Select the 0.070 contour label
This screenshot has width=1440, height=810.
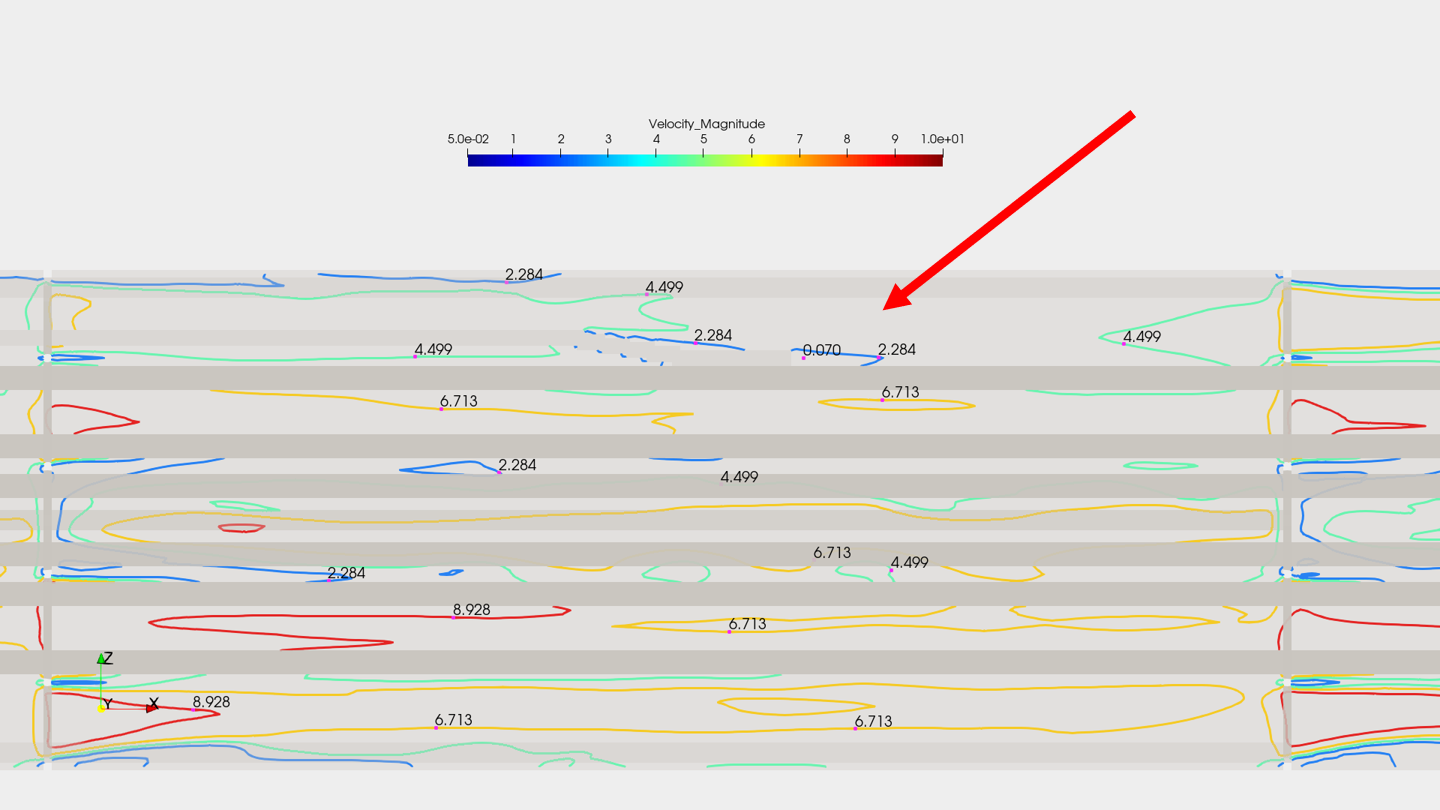click(822, 350)
